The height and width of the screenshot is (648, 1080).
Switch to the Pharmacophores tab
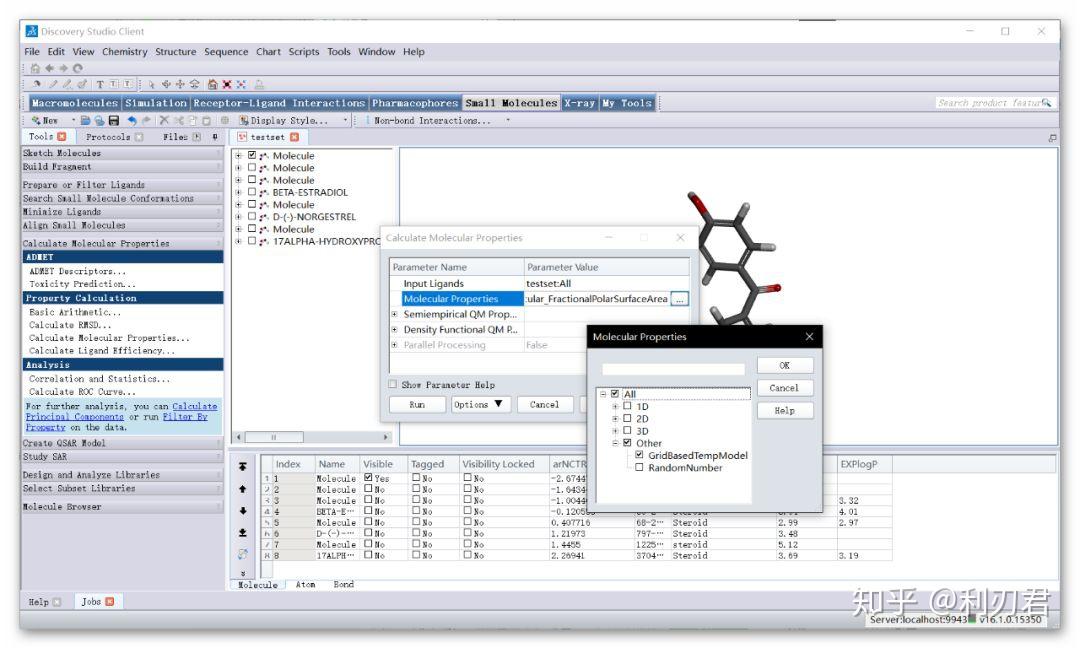(x=415, y=103)
